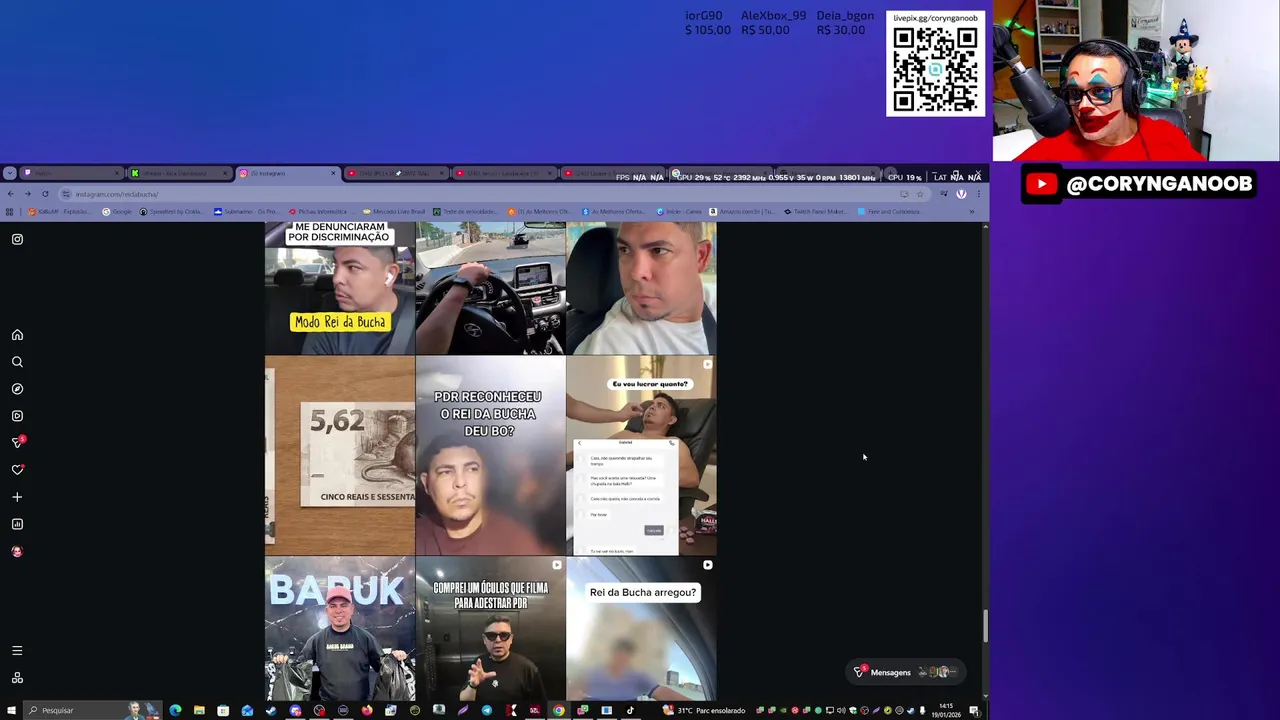The width and height of the screenshot is (1280, 720).
Task: Go to Instagram Home via house icon
Action: pos(17,335)
